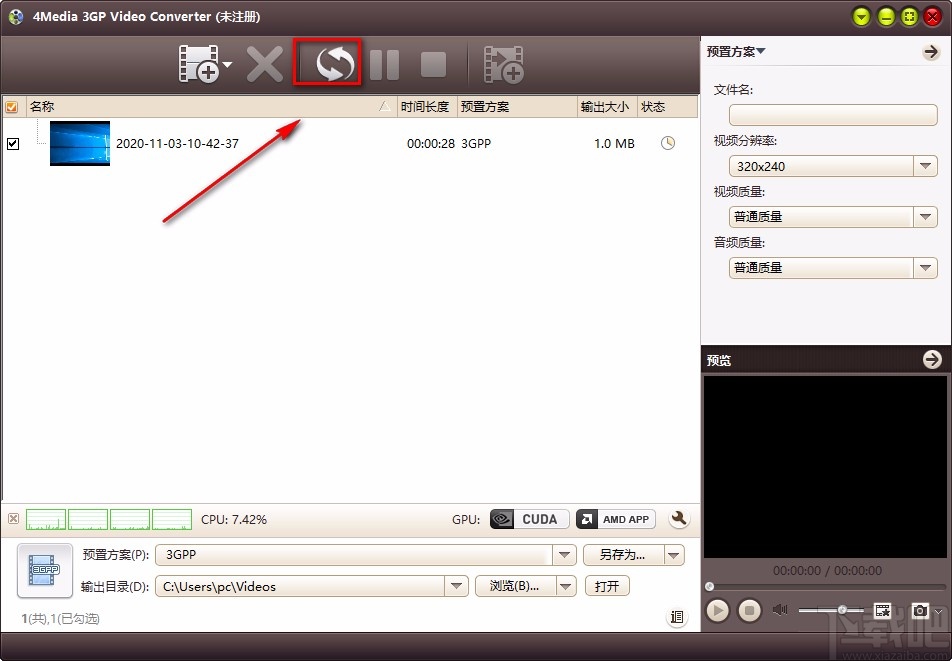This screenshot has width=952, height=661.
Task: Expand the 3GPP preset scheme dropdown
Action: (x=565, y=554)
